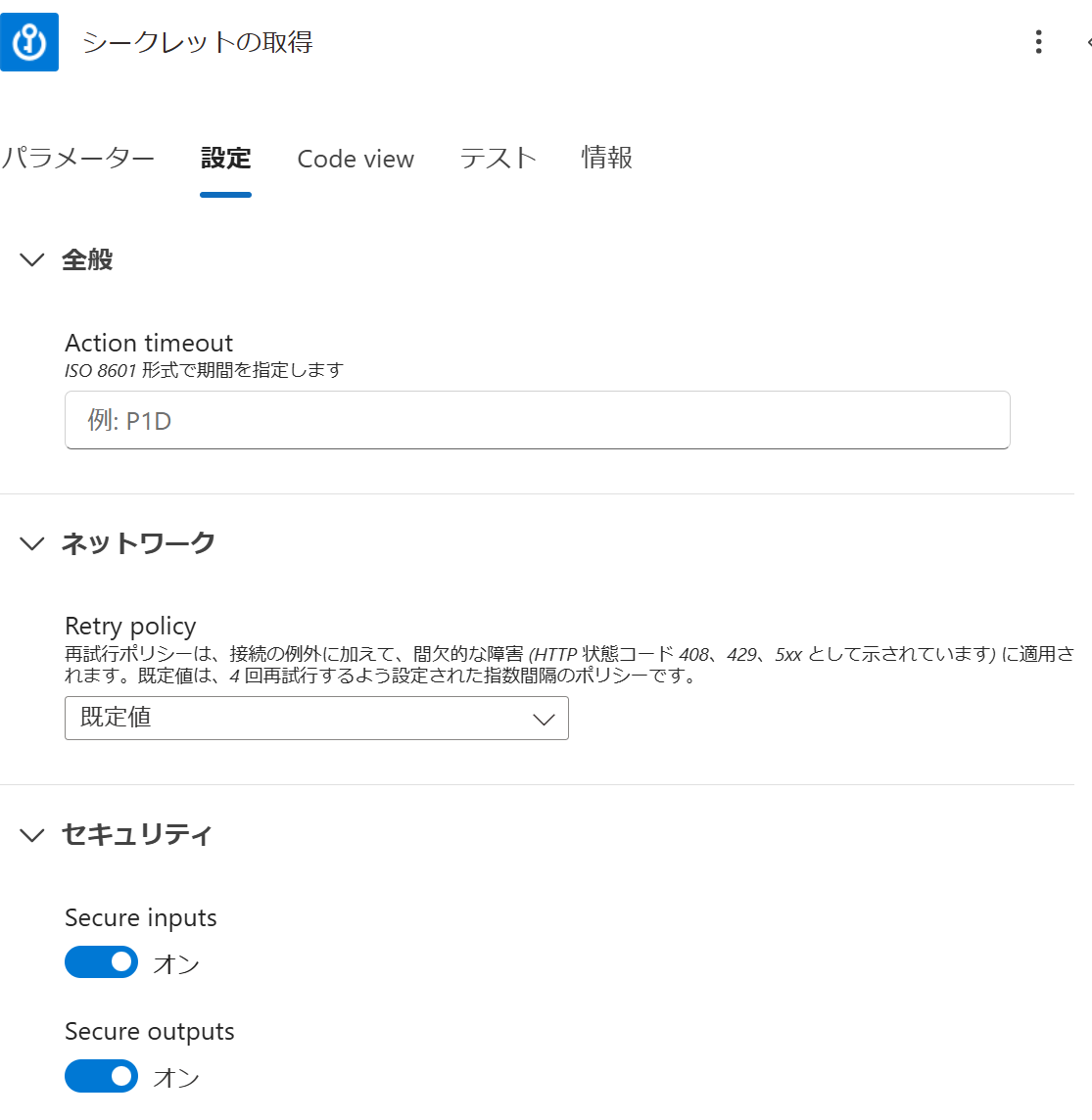Click the シークレットの取得 title text
Image resolution: width=1092 pixels, height=1120 pixels.
[198, 42]
